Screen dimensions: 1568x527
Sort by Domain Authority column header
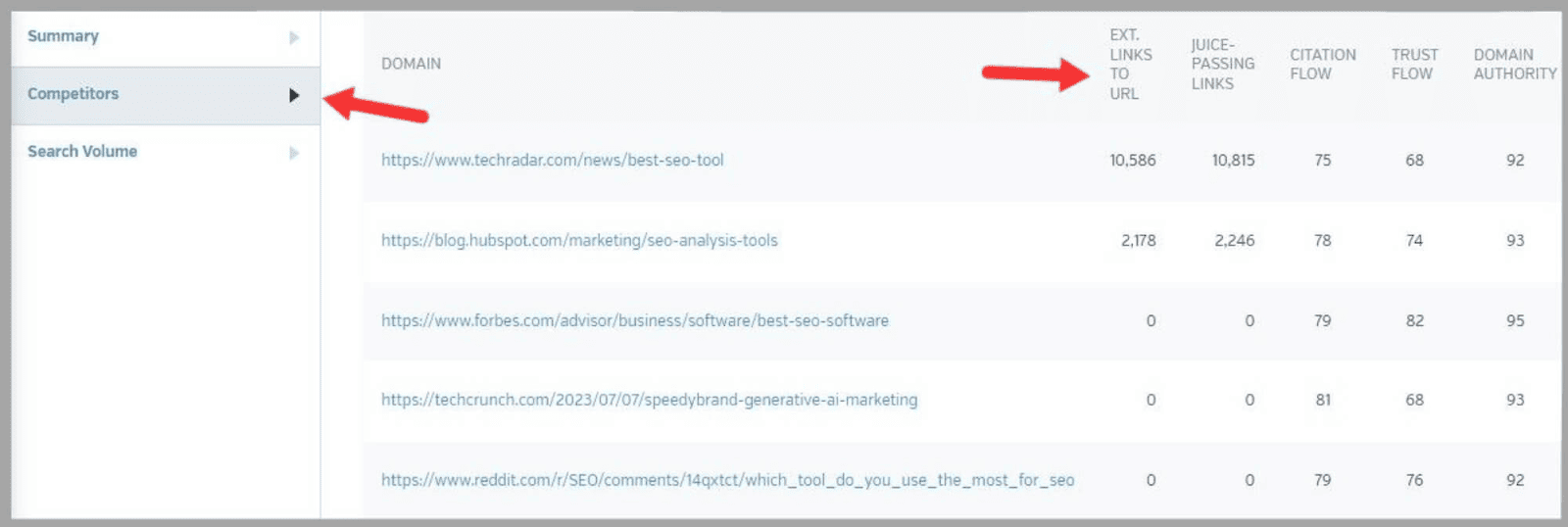point(1514,65)
